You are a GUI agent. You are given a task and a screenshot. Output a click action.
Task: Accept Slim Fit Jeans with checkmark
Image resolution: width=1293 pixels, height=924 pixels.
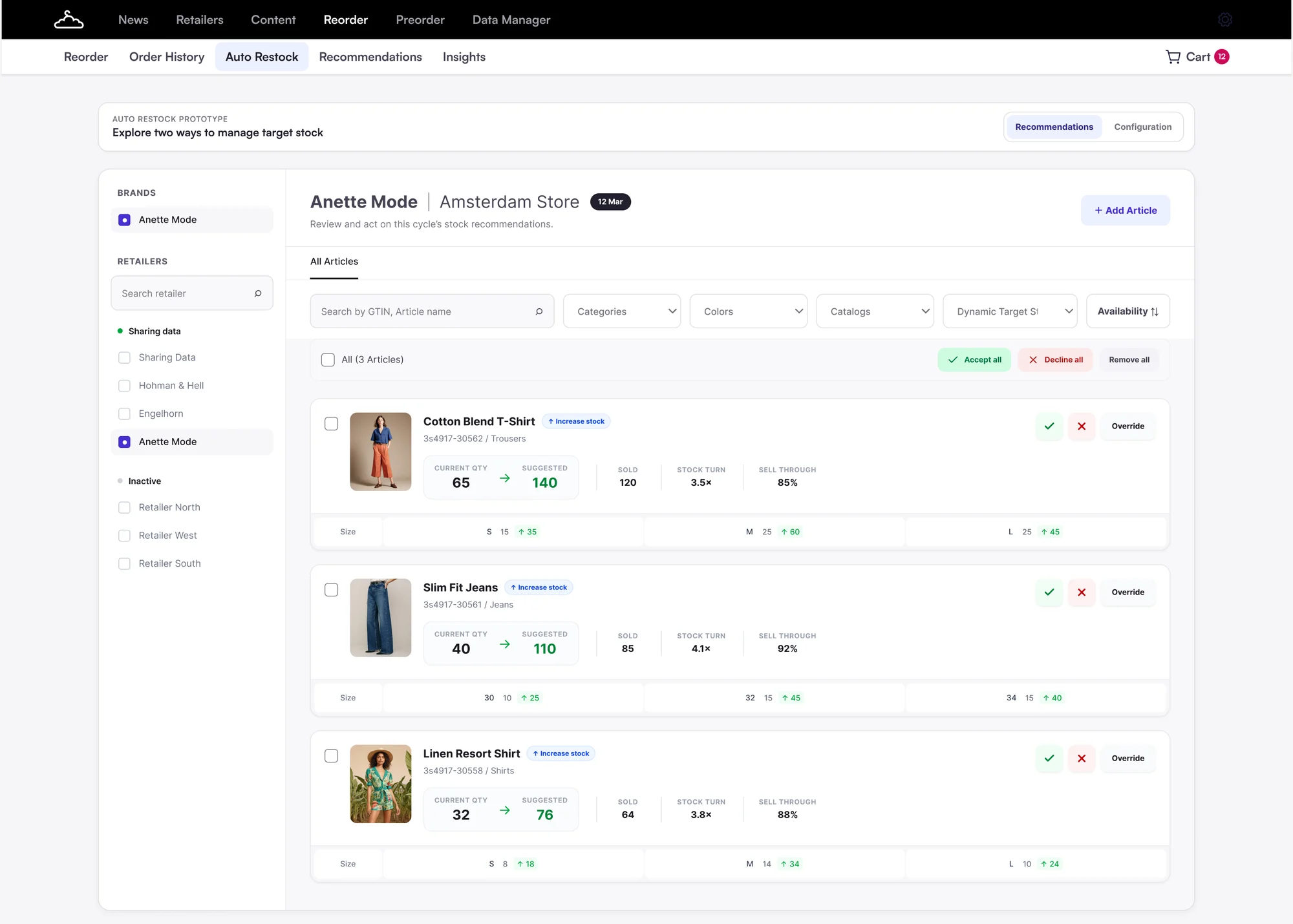(1049, 593)
